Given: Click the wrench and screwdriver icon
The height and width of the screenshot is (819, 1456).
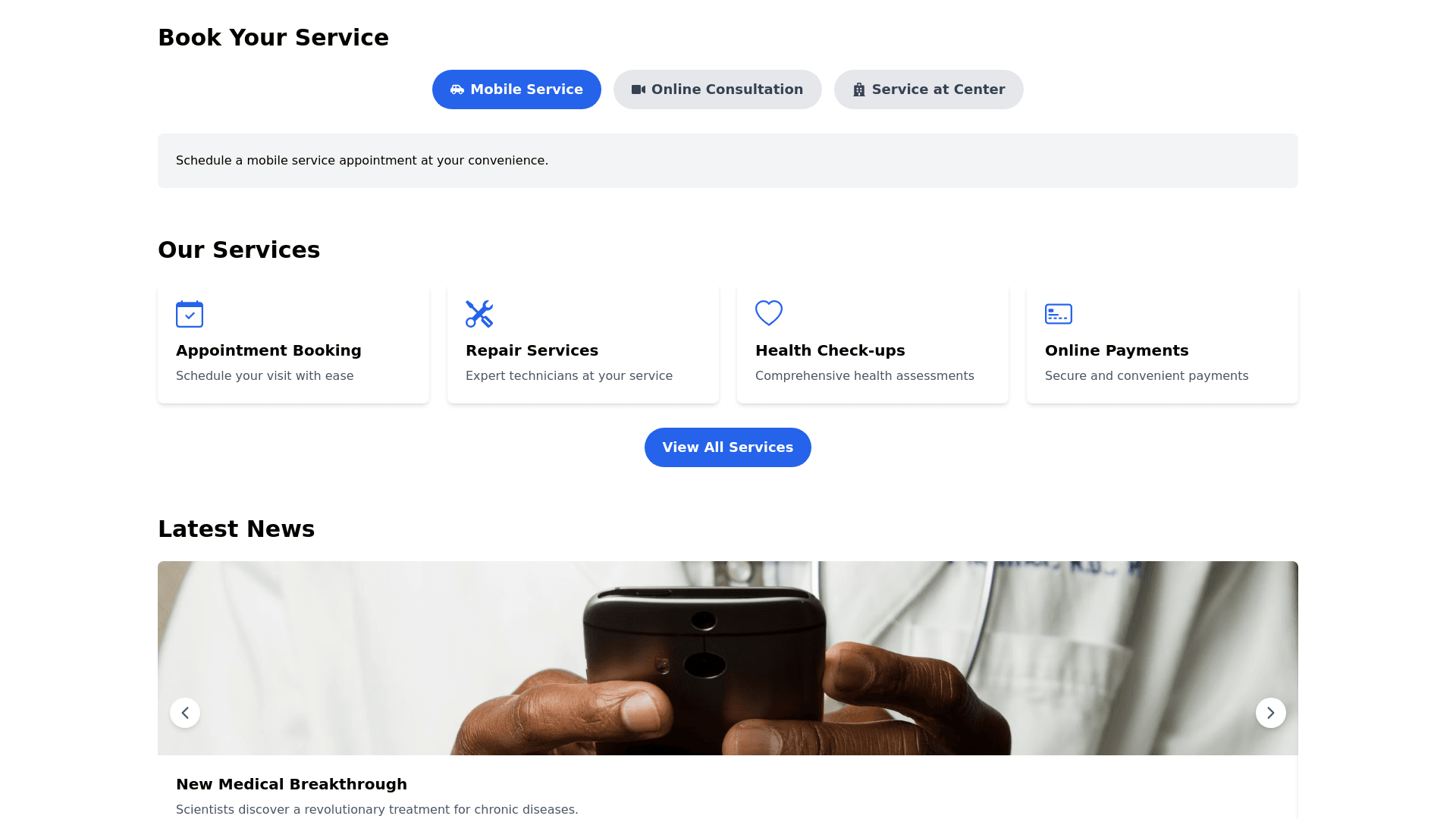Looking at the screenshot, I should point(479,314).
